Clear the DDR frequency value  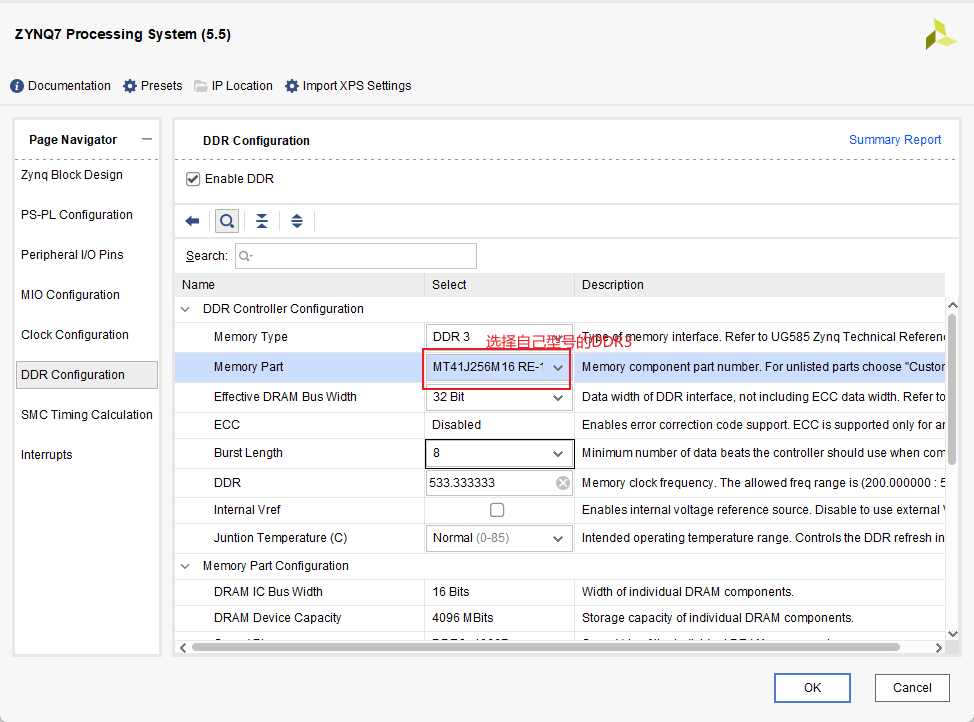tap(563, 483)
